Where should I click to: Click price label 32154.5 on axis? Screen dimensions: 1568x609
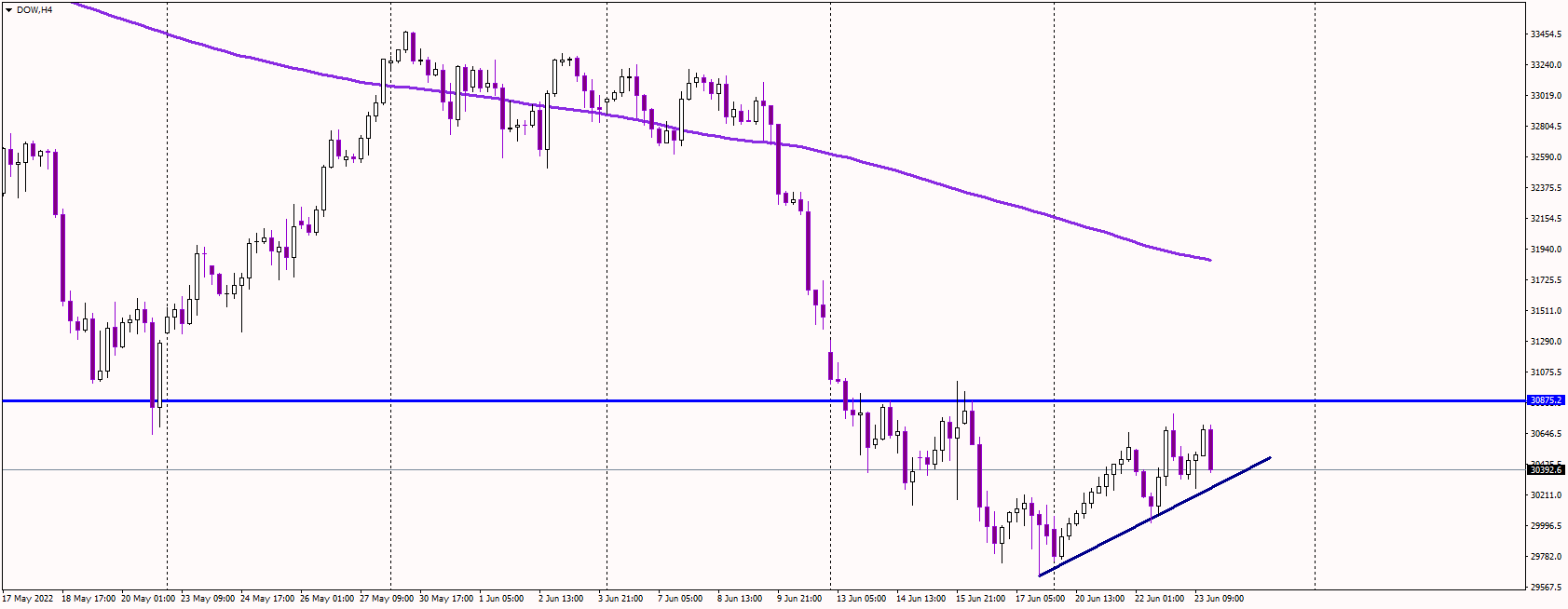click(1546, 218)
